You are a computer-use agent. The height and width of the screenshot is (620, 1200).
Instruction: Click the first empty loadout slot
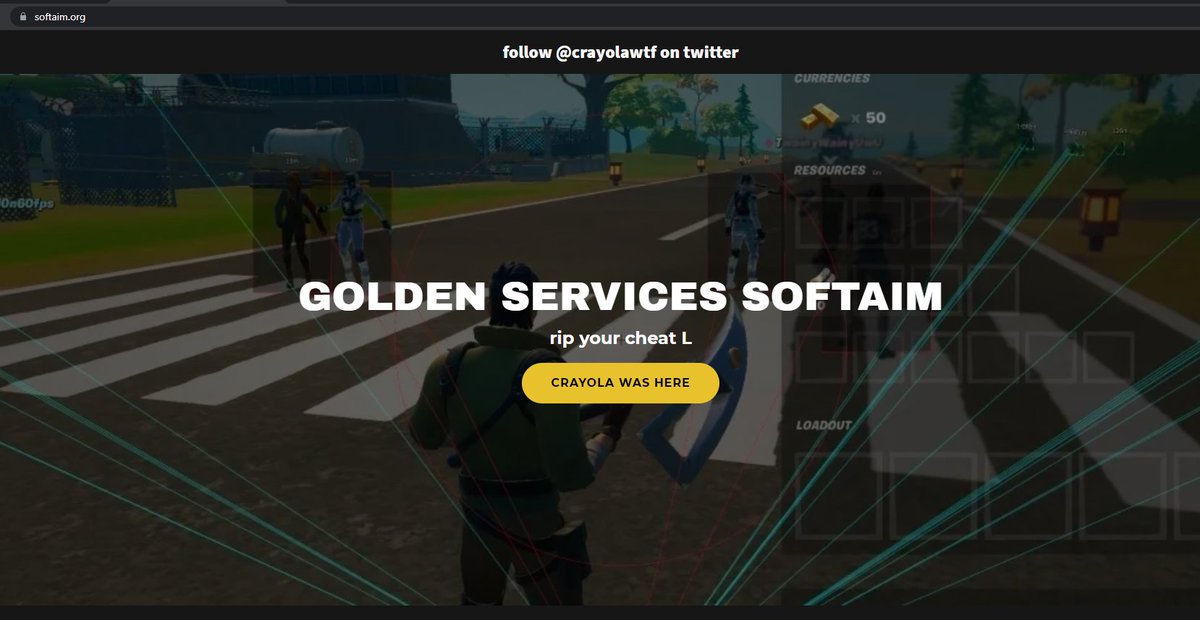point(838,495)
